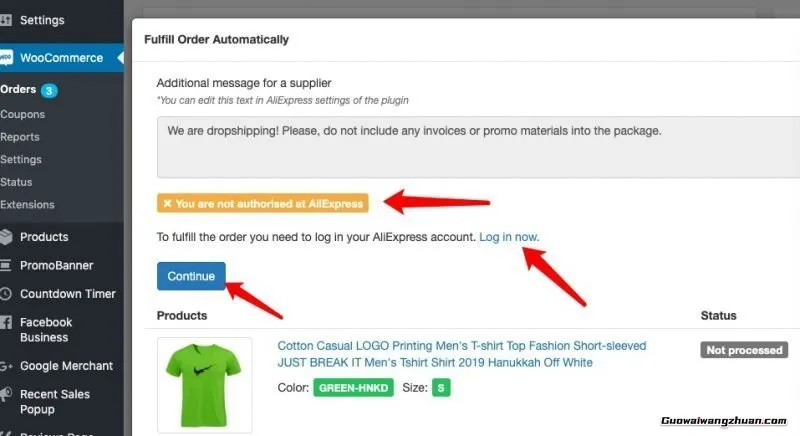Click the Not processed status badge

point(744,350)
